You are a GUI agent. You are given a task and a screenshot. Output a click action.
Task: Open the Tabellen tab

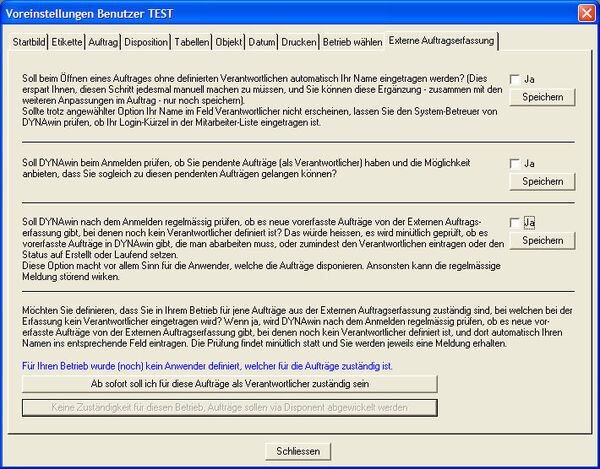tap(192, 44)
